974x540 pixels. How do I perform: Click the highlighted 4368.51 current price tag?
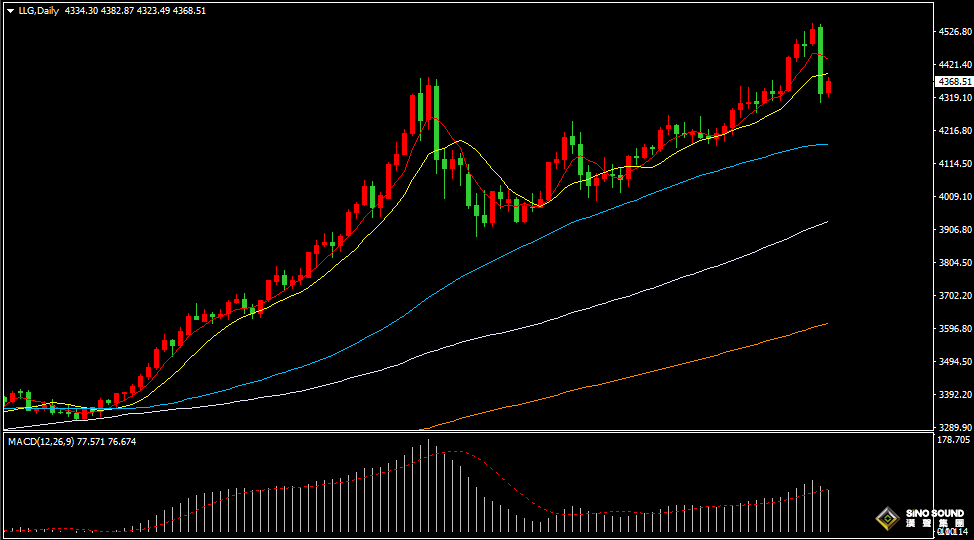(x=954, y=81)
